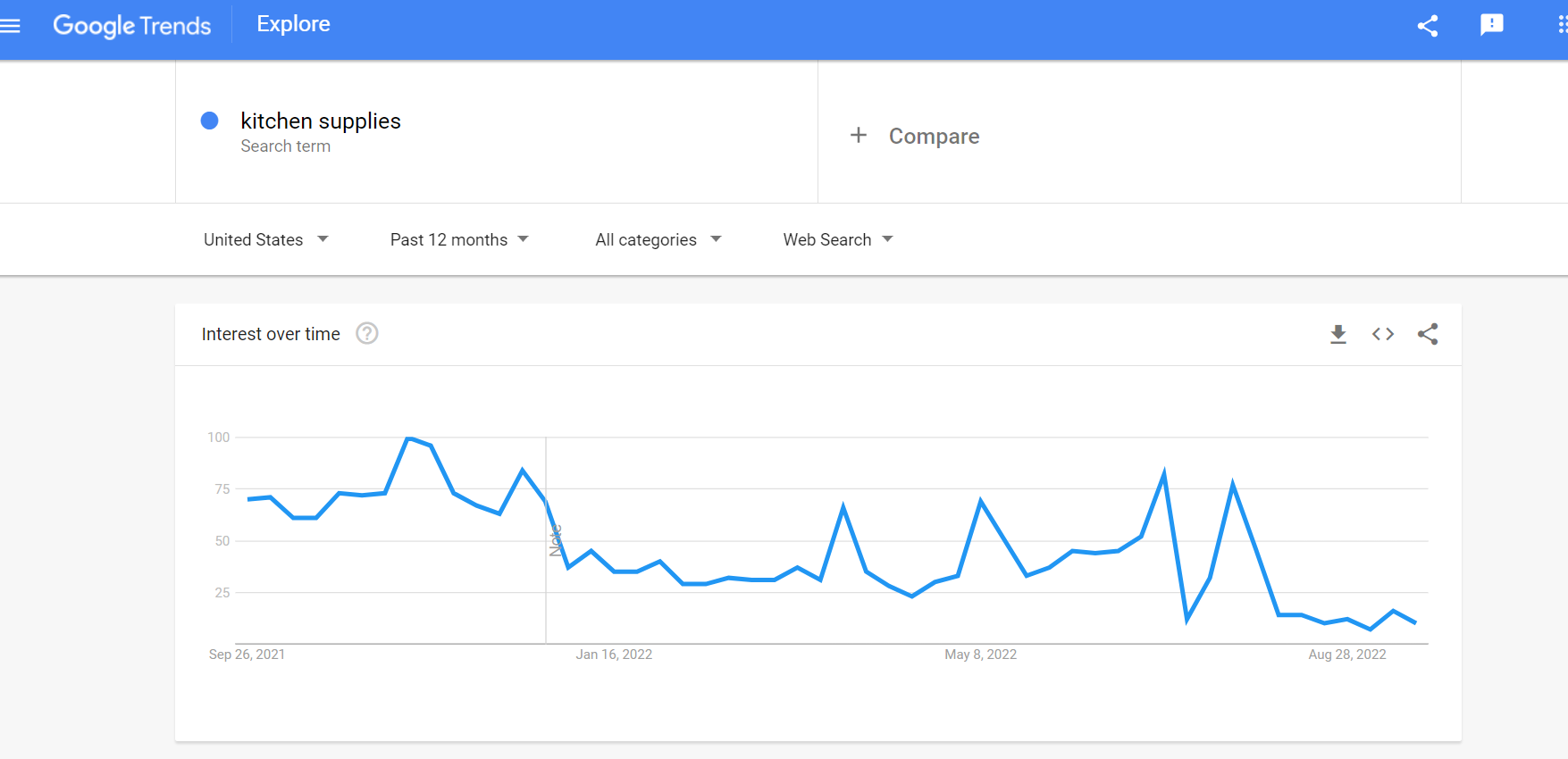Screen dimensions: 1568x759
Task: Open the send feedback icon
Action: point(1492,25)
